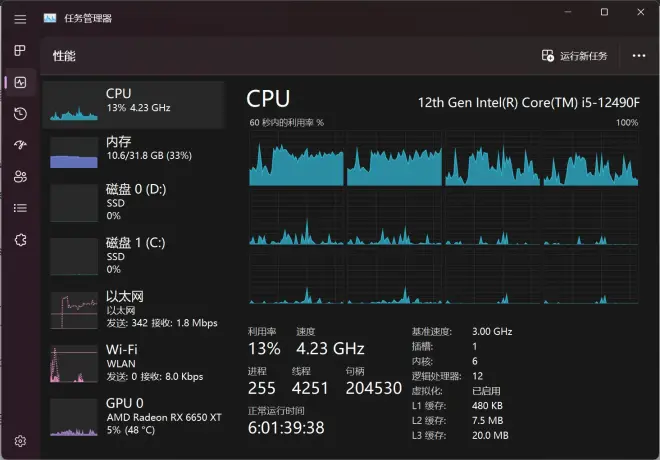Open Task Manager settings gear
660x460 pixels.
(20, 441)
